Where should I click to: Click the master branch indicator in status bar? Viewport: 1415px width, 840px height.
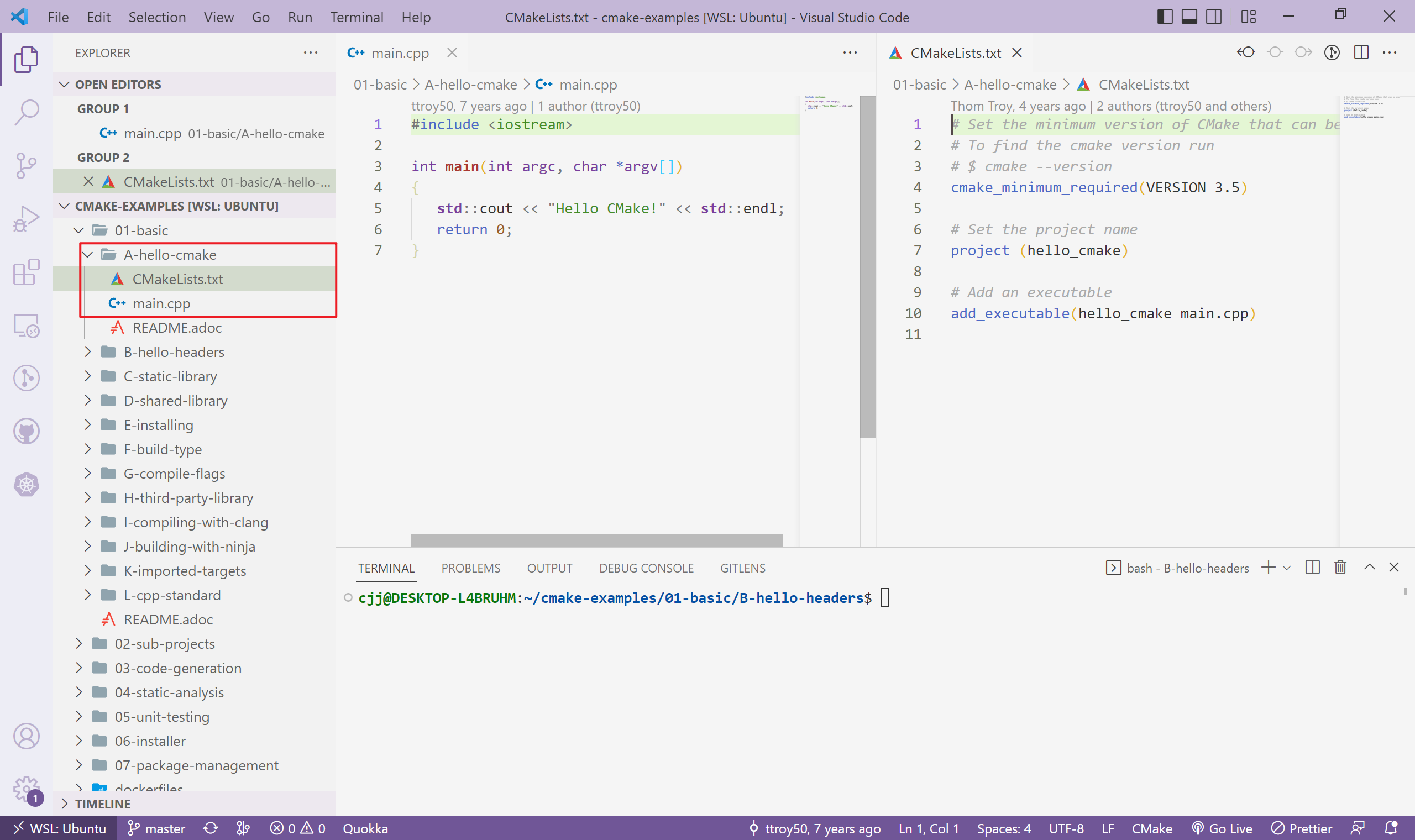point(157,829)
